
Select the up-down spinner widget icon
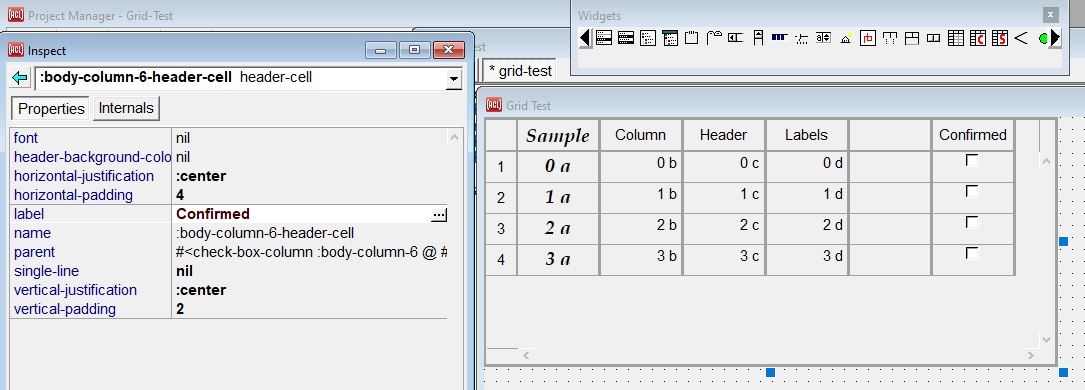coord(823,38)
